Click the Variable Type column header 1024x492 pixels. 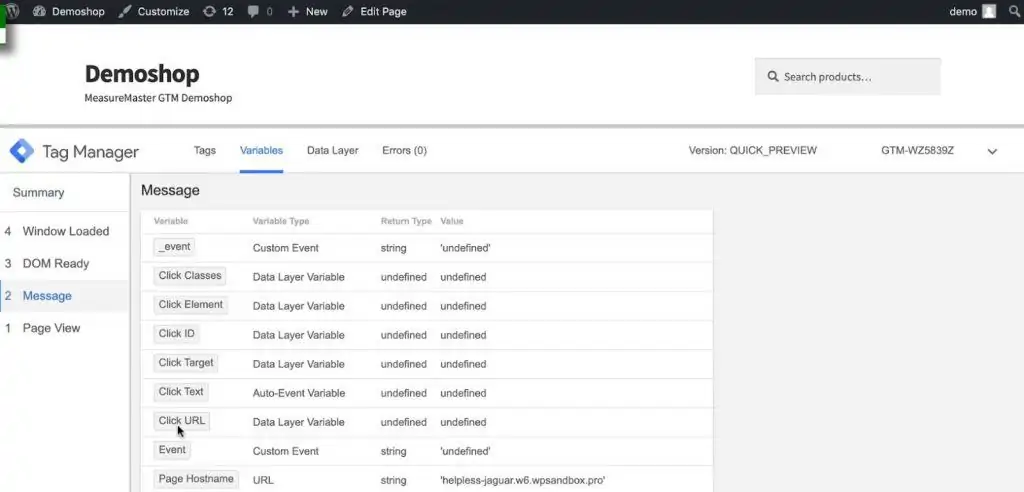pyautogui.click(x=281, y=221)
